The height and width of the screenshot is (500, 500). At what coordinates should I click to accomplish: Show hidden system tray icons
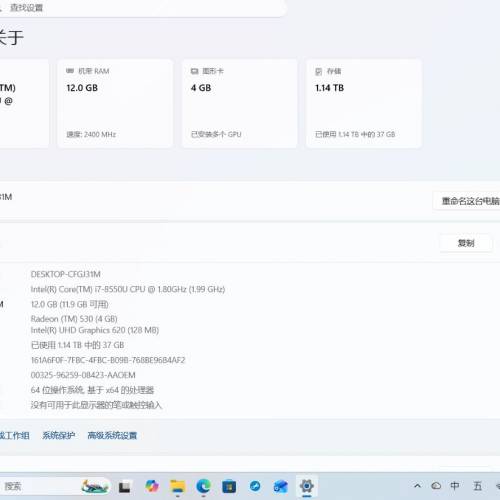(x=417, y=486)
